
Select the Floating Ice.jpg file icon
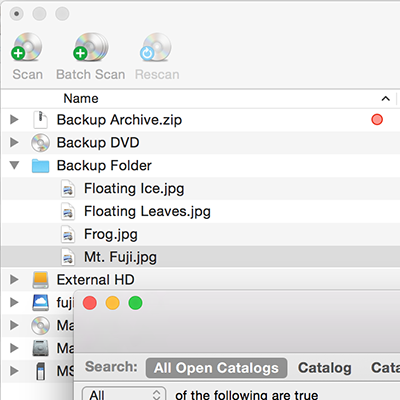(68, 189)
